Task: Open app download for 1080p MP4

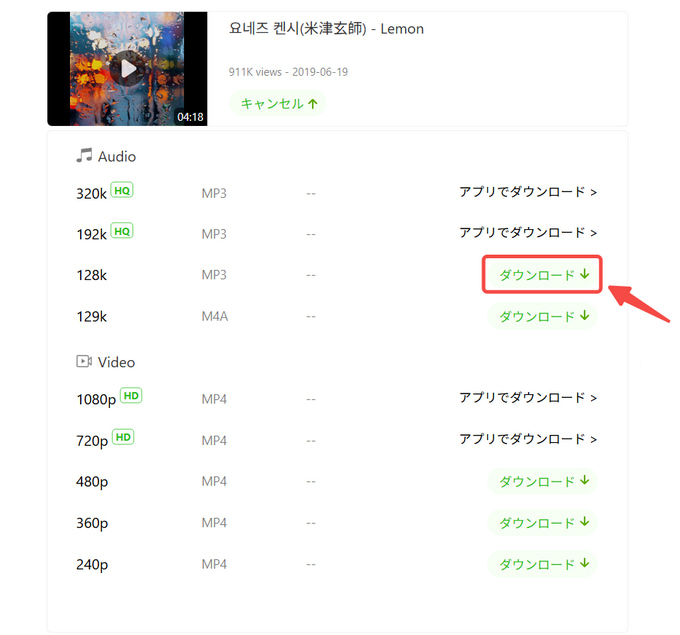Action: coord(528,397)
